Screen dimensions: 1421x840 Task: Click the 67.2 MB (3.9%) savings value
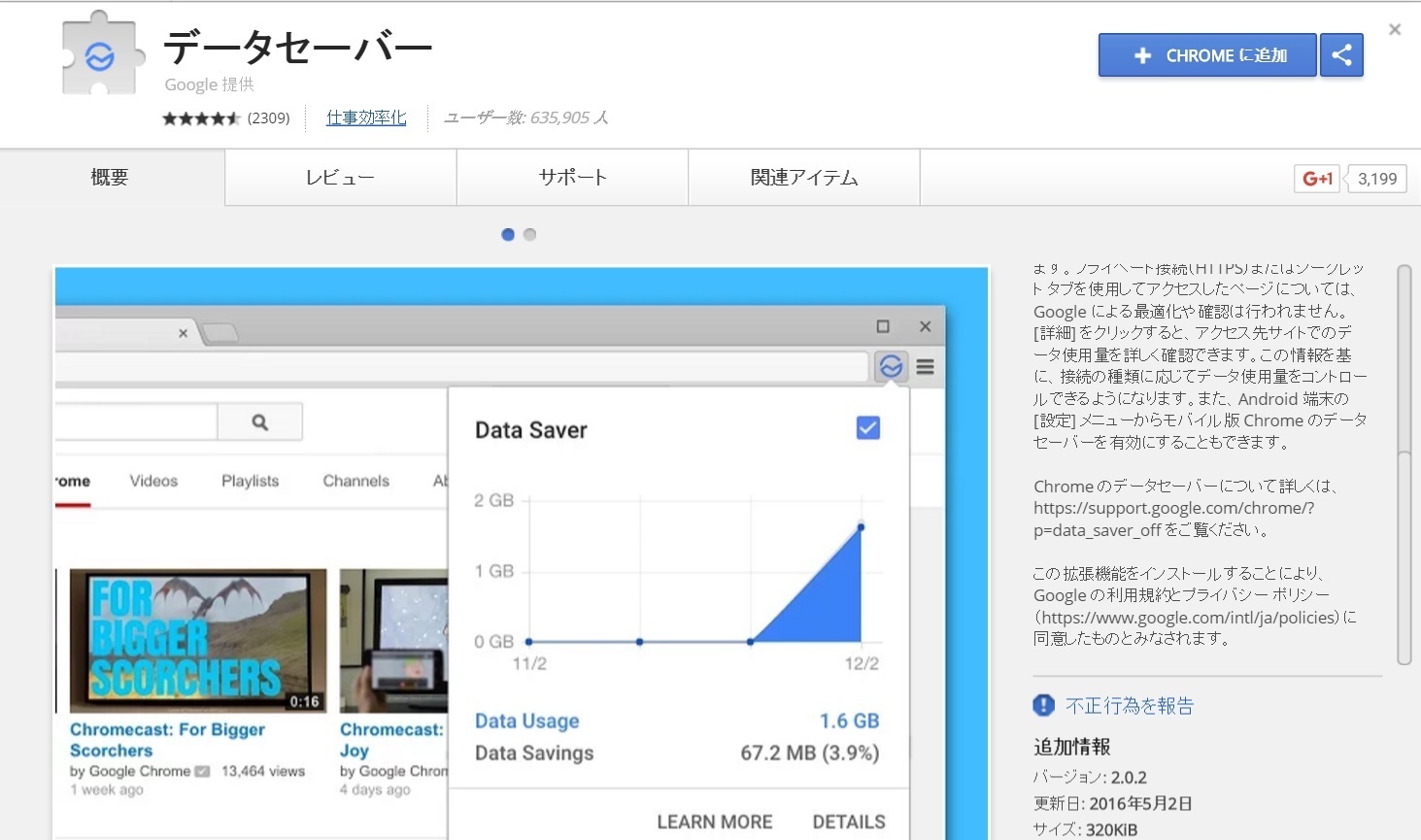[x=810, y=753]
